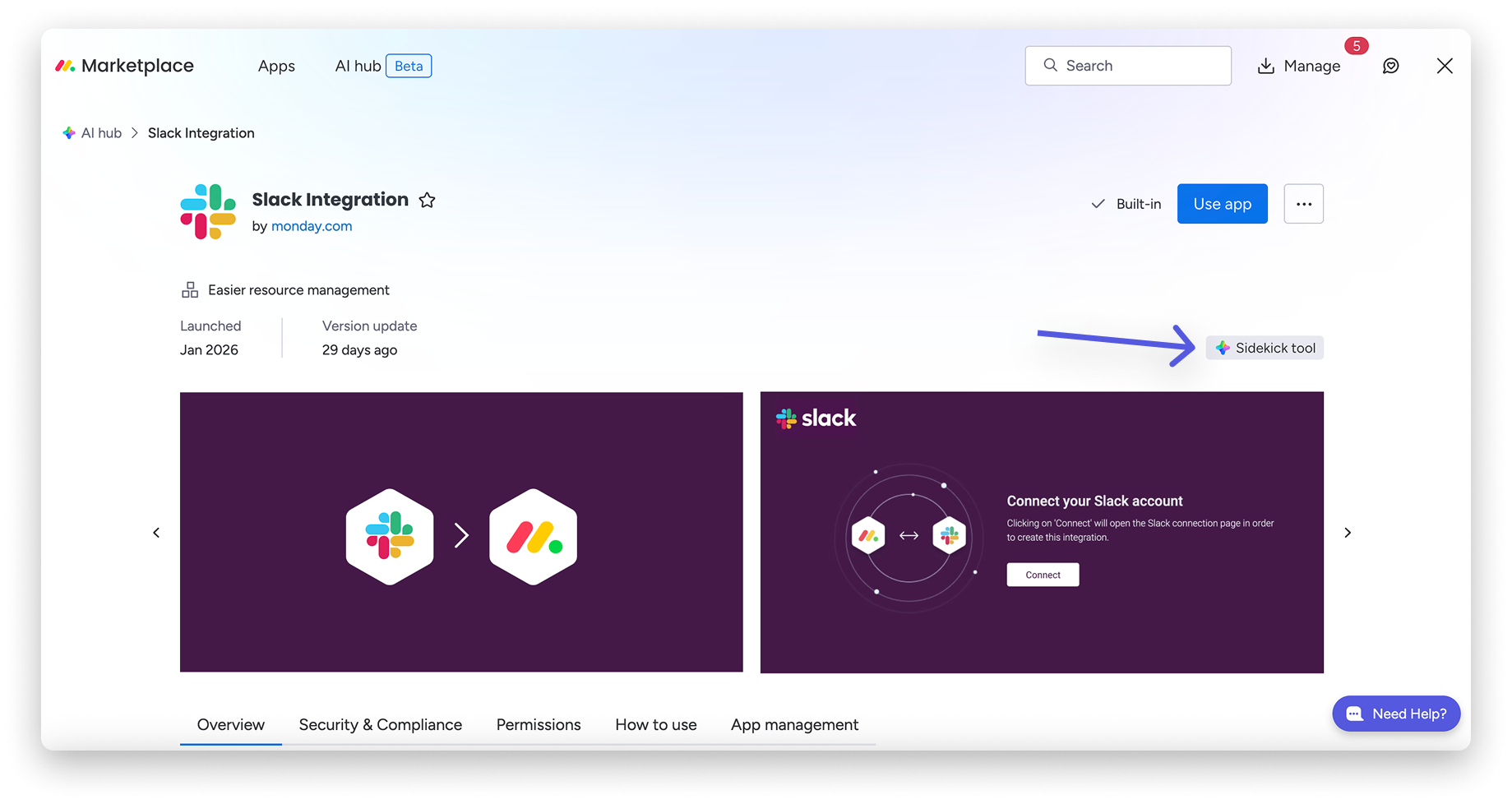
Task: Click the Connect button in screenshot
Action: click(x=1043, y=575)
